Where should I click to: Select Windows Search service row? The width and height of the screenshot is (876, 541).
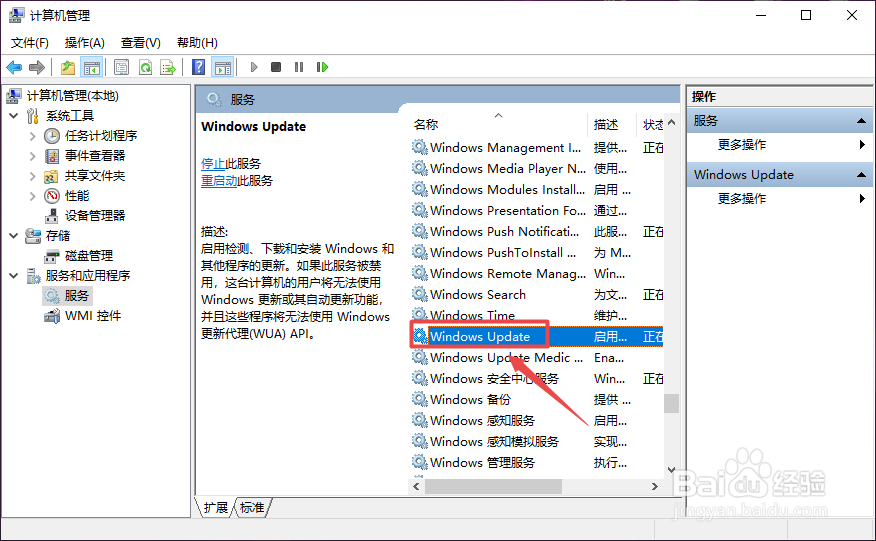click(x=537, y=295)
